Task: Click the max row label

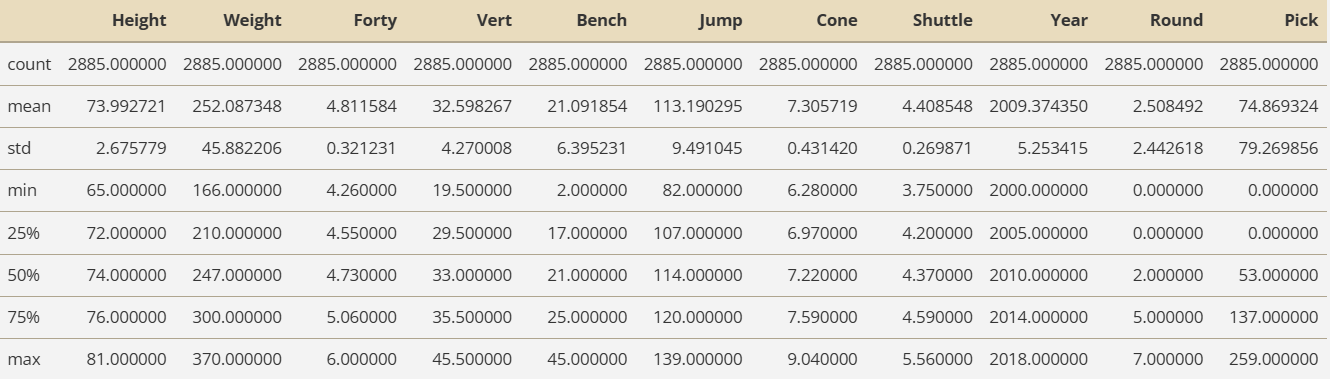Action: pyautogui.click(x=24, y=358)
